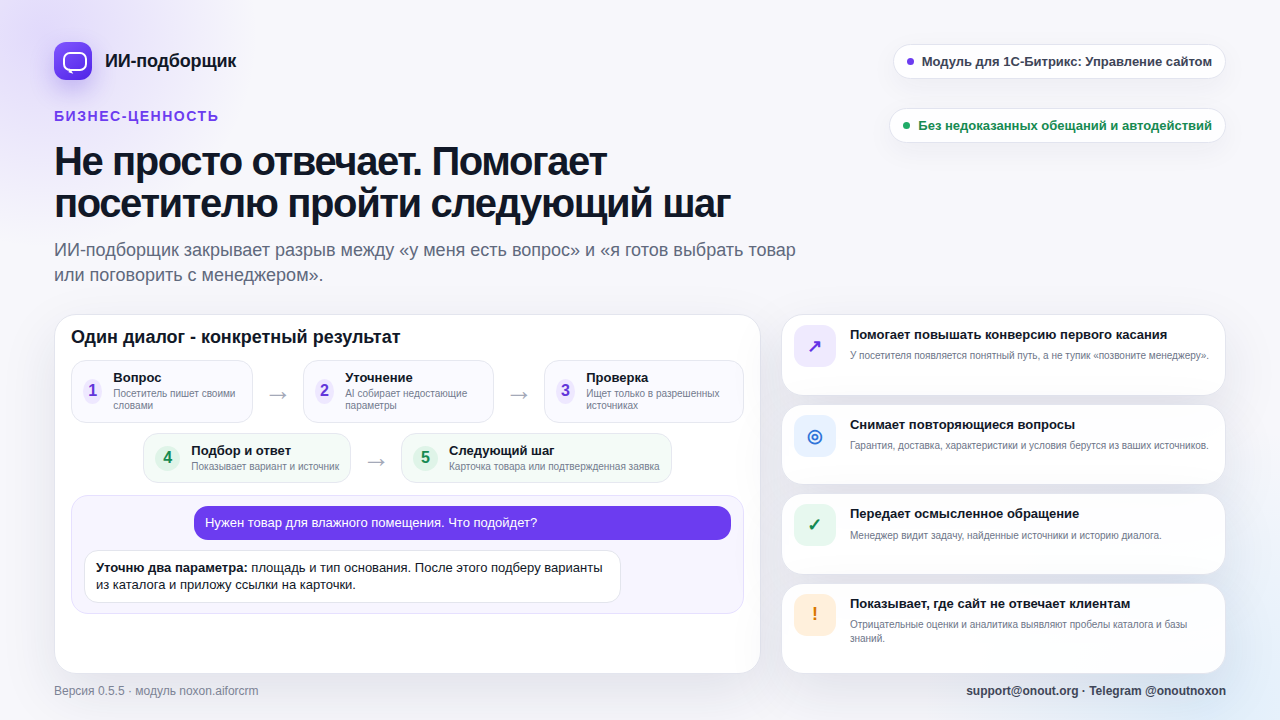Viewport: 1280px width, 720px height.
Task: Click the subtitle mentioning 'поговорить с менеджером'
Action: coord(425,262)
